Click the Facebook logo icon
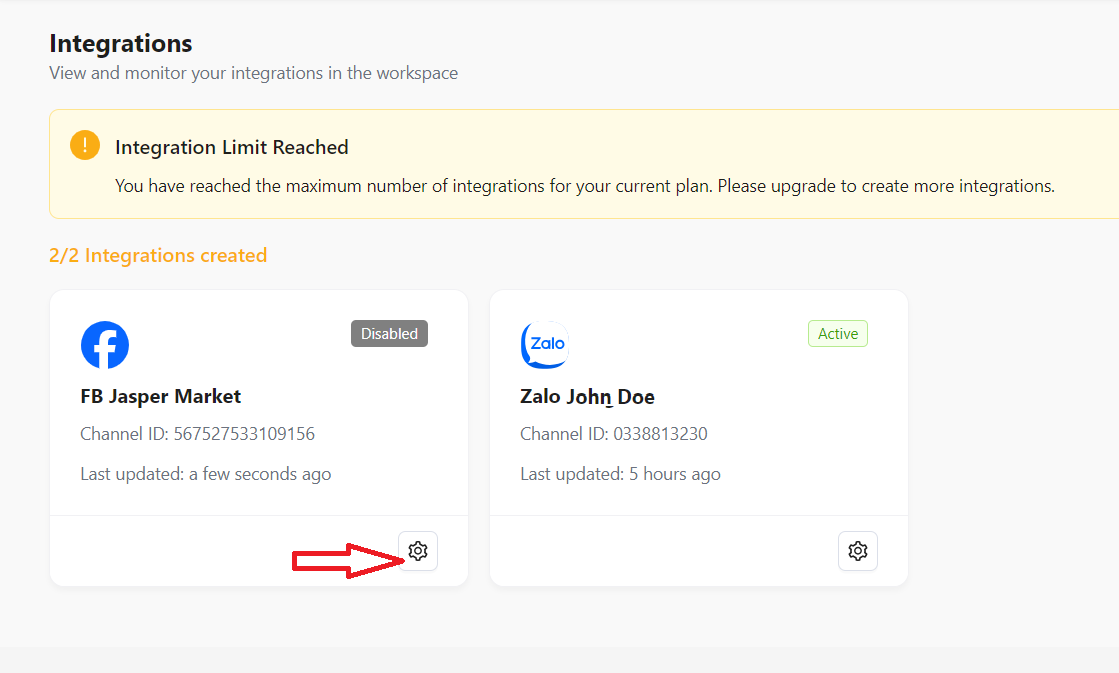This screenshot has width=1119, height=673. point(105,345)
